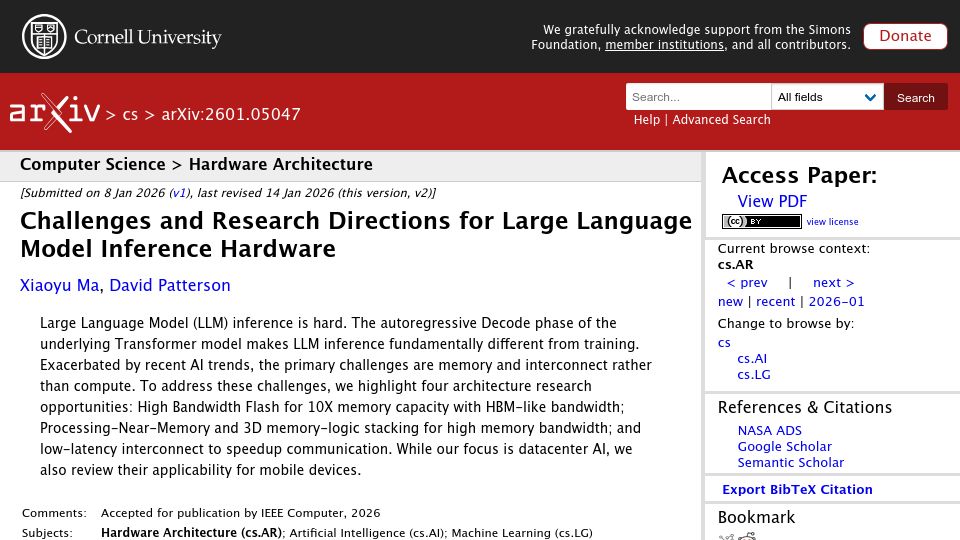The width and height of the screenshot is (960, 540).
Task: Click the cs.AR browse context label
Action: 735,265
